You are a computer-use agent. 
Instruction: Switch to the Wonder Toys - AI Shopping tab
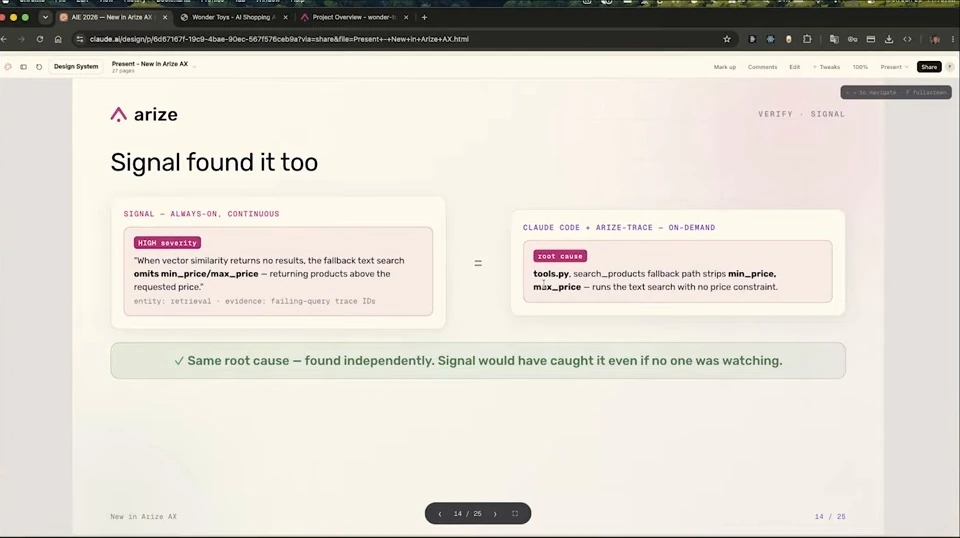click(x=233, y=17)
